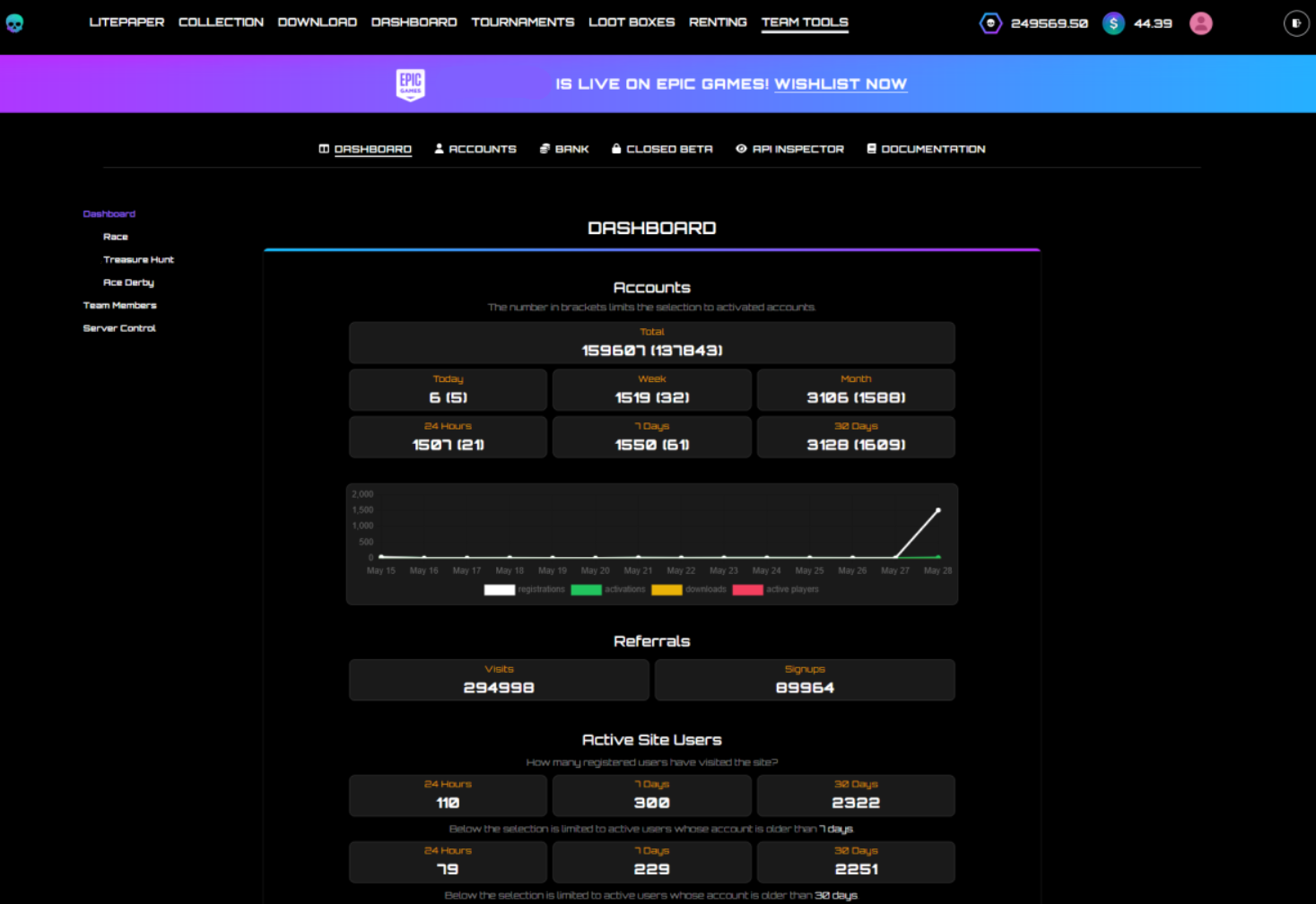Toggle the green activations legend swatch
The height and width of the screenshot is (904, 1316).
[x=586, y=589]
